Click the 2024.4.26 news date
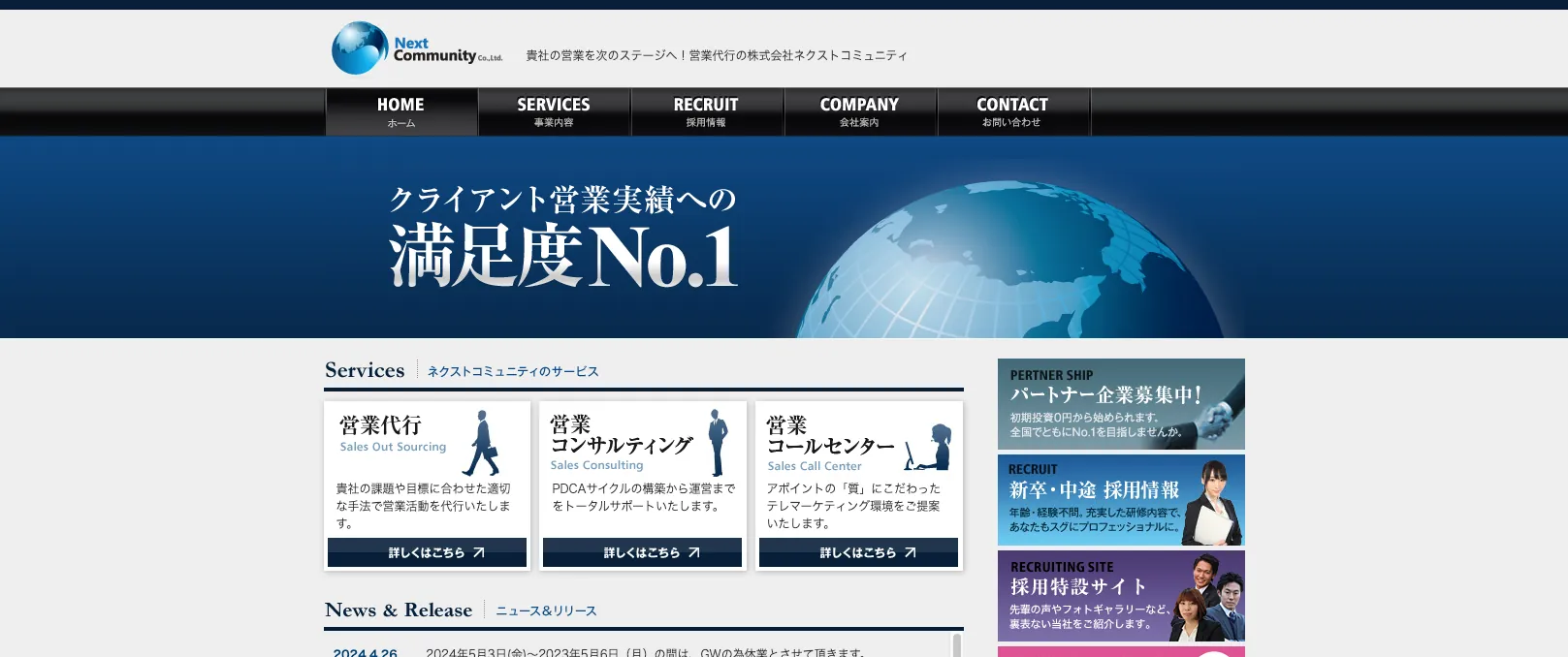 (x=365, y=652)
